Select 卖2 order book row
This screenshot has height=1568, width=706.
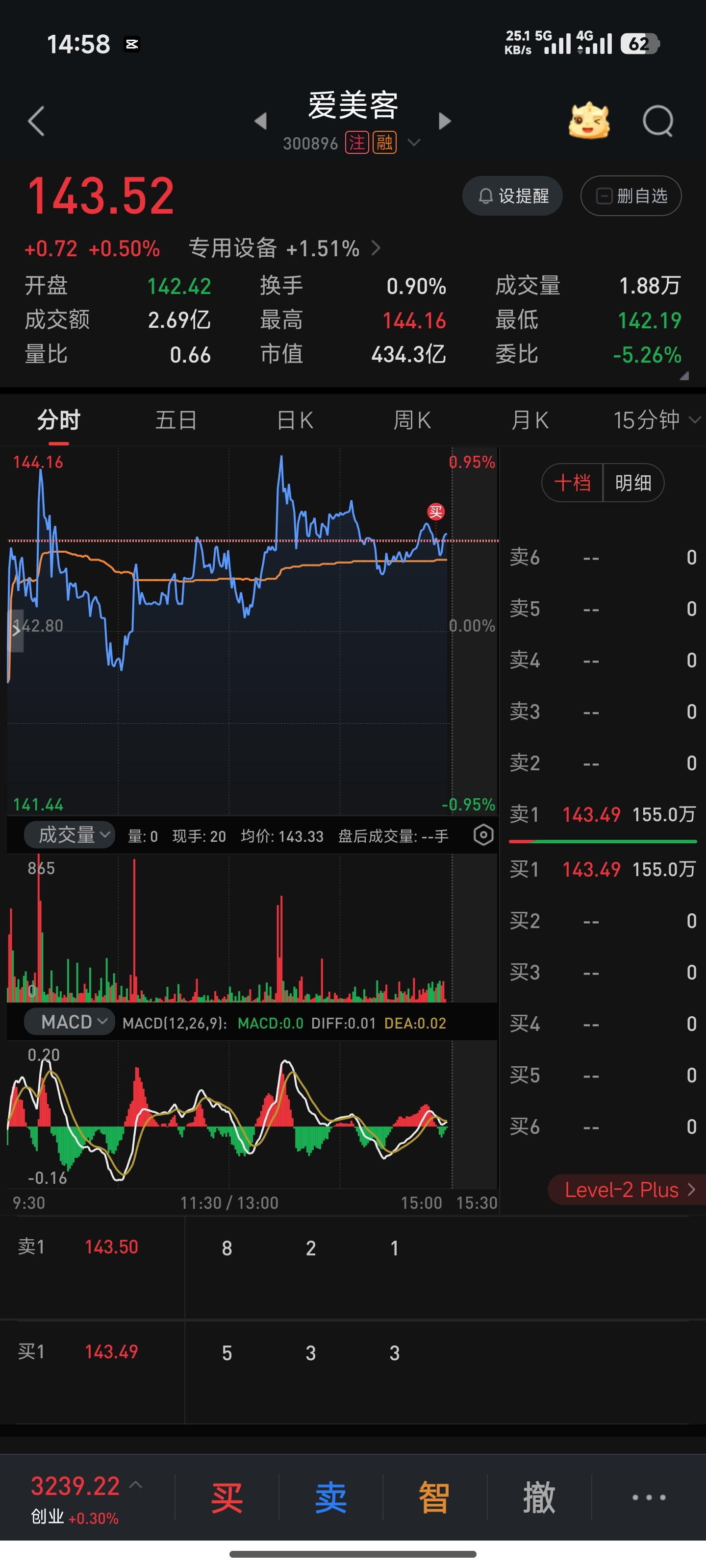[603, 763]
